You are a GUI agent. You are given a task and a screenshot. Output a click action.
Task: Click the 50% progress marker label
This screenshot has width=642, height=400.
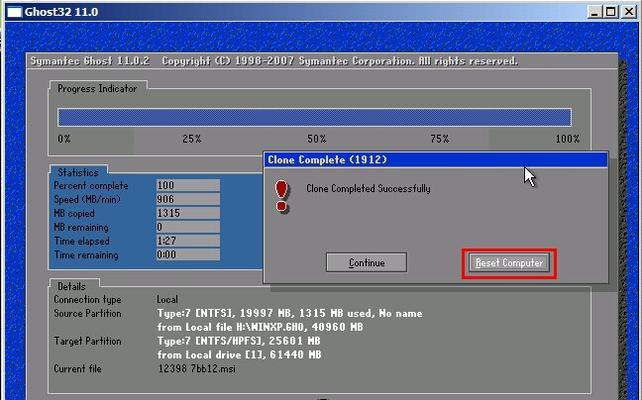click(316, 139)
